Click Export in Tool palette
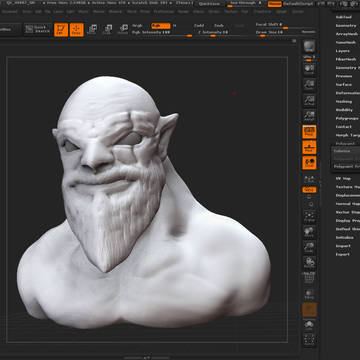This screenshot has width=360, height=360. [343, 254]
